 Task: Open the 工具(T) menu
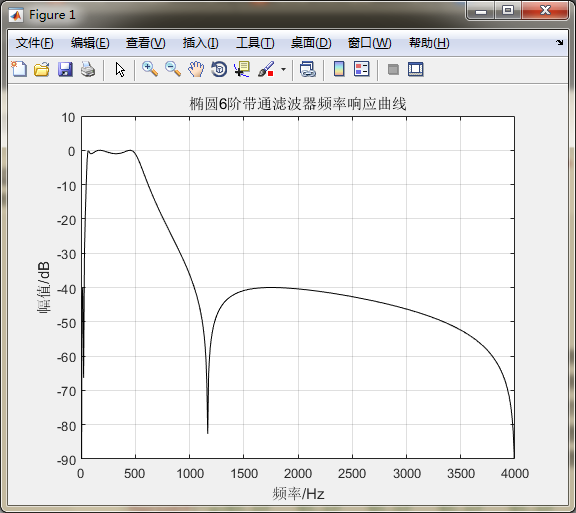(255, 43)
